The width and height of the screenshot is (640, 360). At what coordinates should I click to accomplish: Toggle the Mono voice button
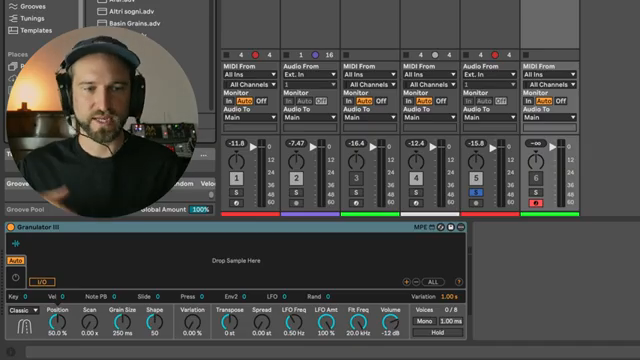point(424,321)
